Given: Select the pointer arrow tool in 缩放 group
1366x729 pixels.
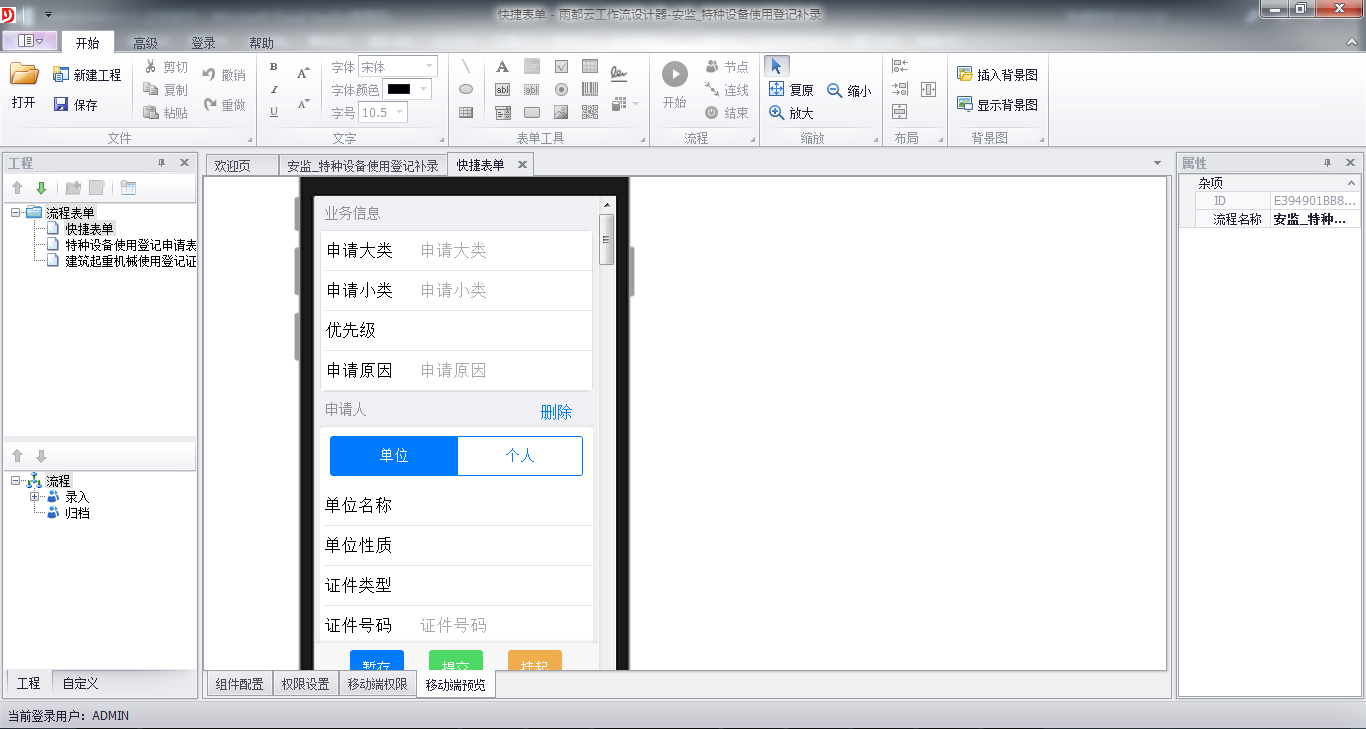Looking at the screenshot, I should tap(776, 66).
